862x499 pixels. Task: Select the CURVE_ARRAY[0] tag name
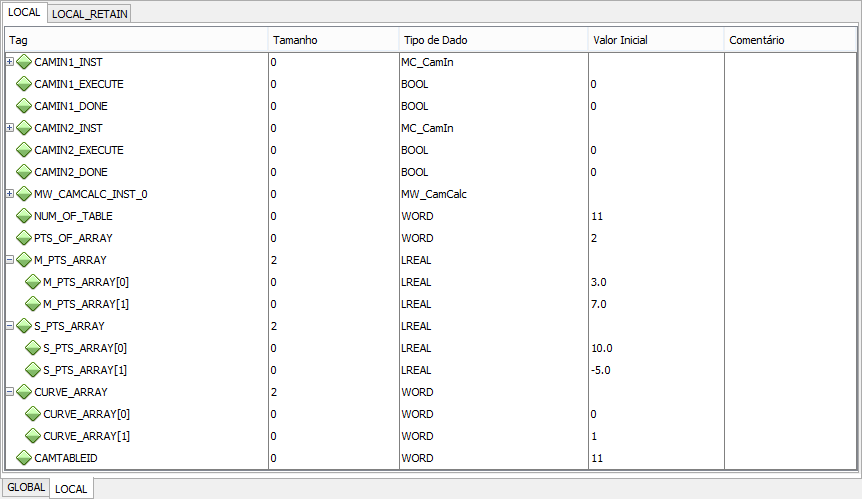pos(86,414)
